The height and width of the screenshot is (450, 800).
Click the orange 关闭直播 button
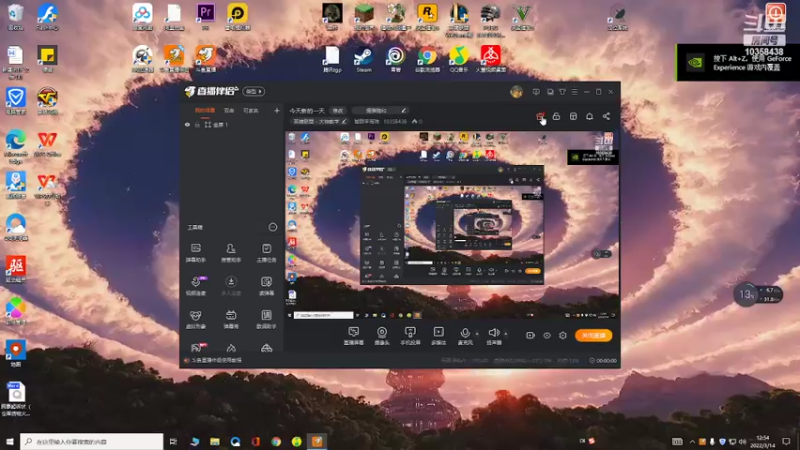click(x=593, y=335)
